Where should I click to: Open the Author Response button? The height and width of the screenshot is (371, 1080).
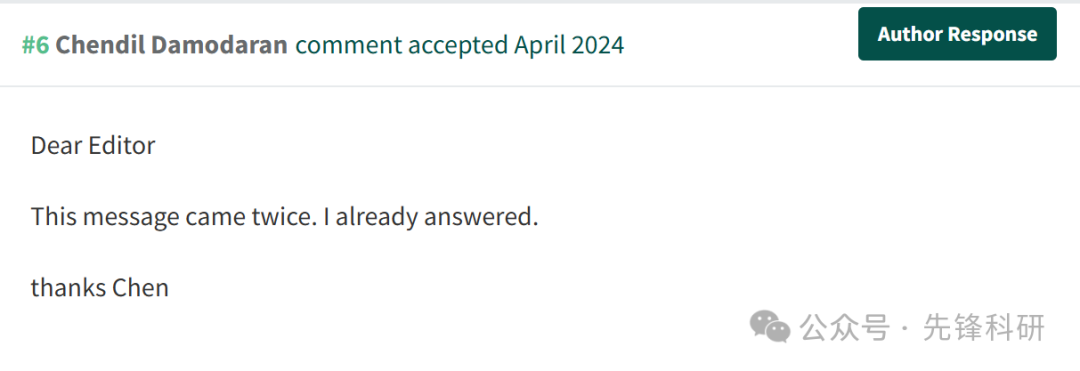coord(957,34)
